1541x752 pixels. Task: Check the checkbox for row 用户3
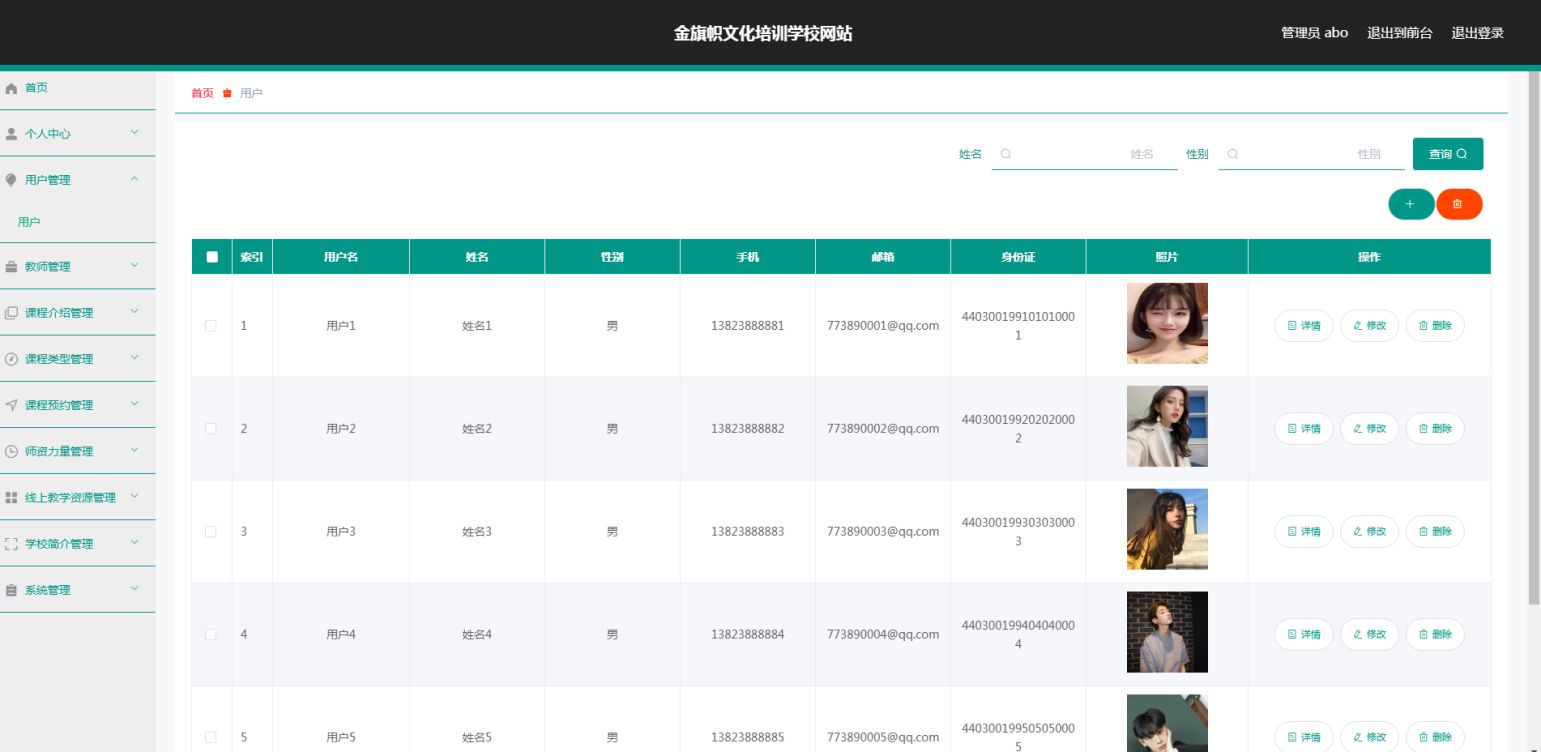coord(211,532)
